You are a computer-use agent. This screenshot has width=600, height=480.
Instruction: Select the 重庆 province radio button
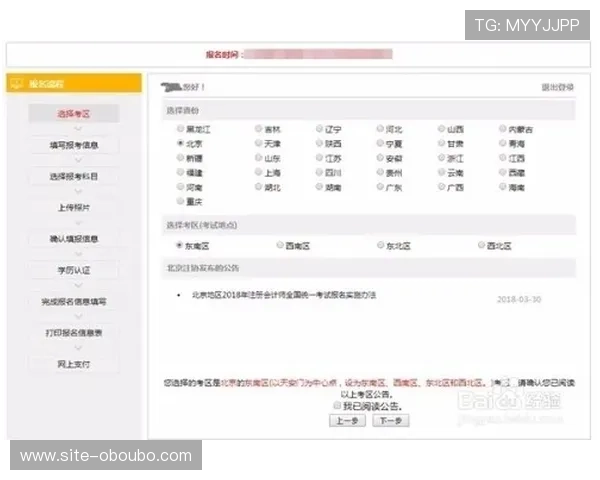[x=181, y=201]
